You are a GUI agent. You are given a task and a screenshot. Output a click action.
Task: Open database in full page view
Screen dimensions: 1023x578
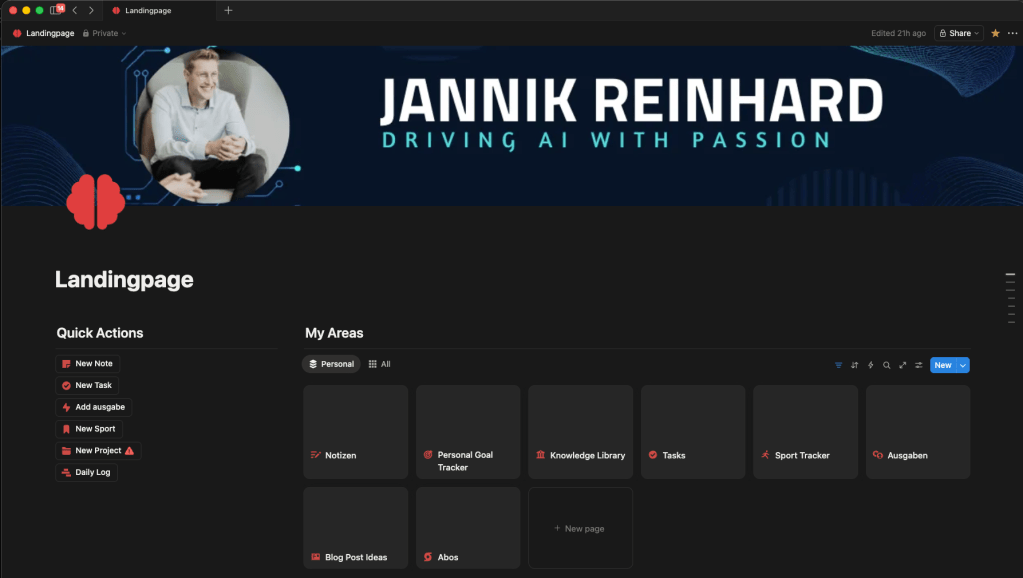(x=903, y=365)
